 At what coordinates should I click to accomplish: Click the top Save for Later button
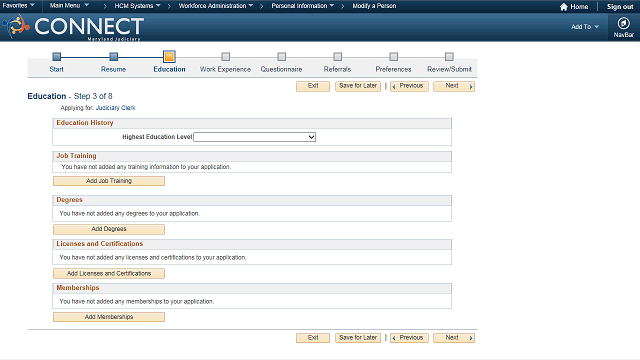358,86
